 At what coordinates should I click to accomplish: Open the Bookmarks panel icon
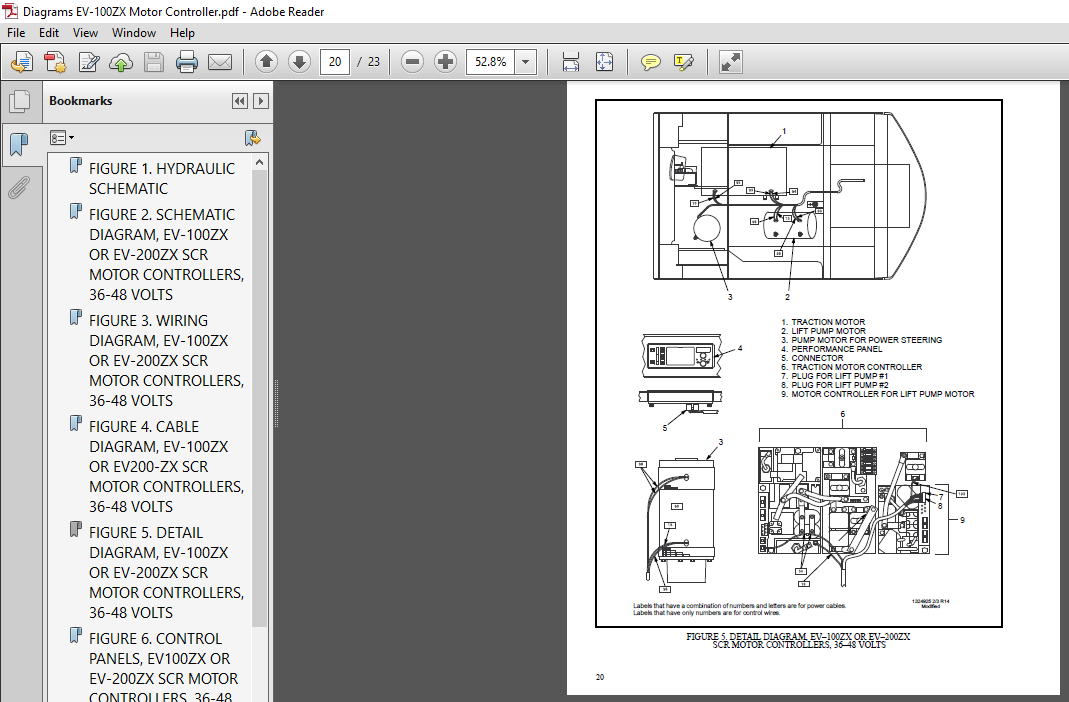point(20,144)
